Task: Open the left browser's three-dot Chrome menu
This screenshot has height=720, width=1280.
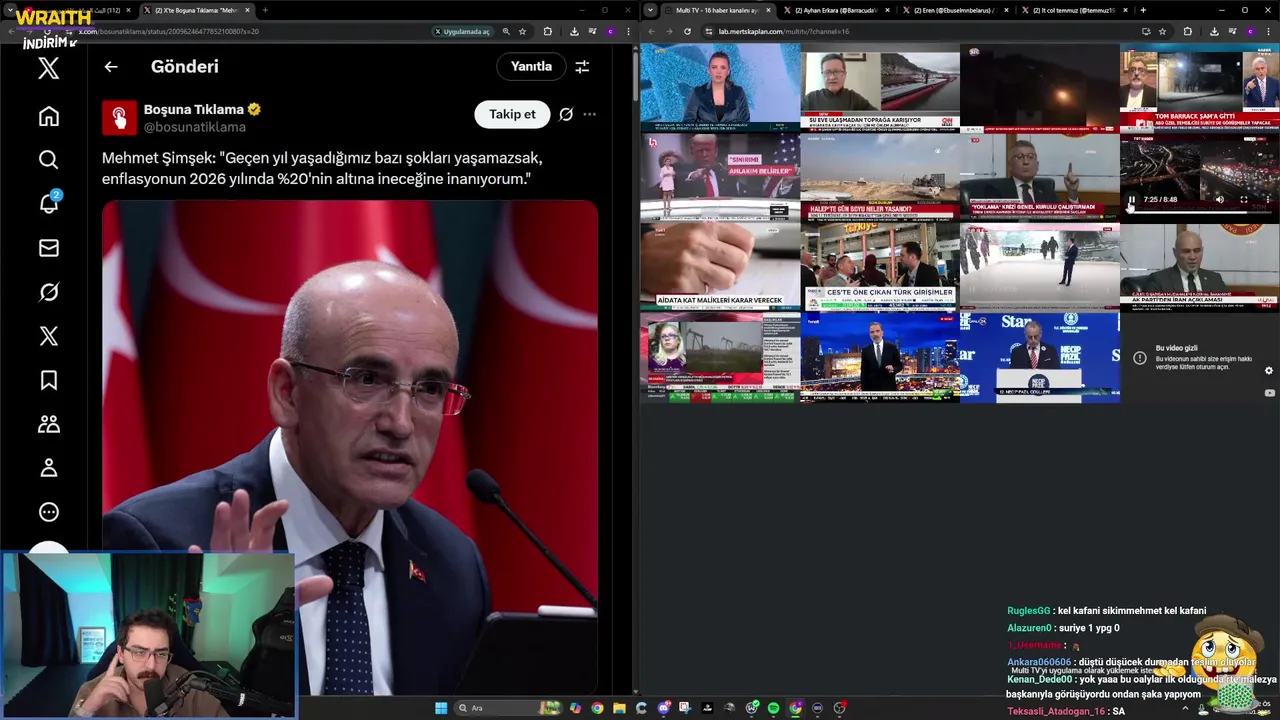Action: click(627, 31)
